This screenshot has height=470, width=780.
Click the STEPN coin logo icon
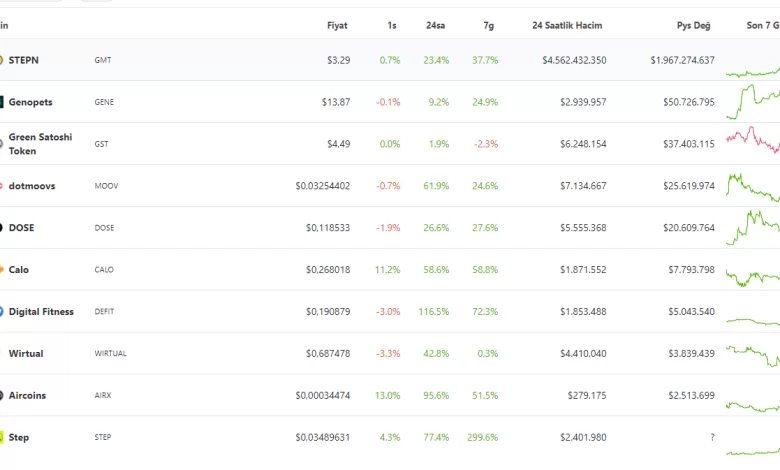pyautogui.click(x=2, y=60)
